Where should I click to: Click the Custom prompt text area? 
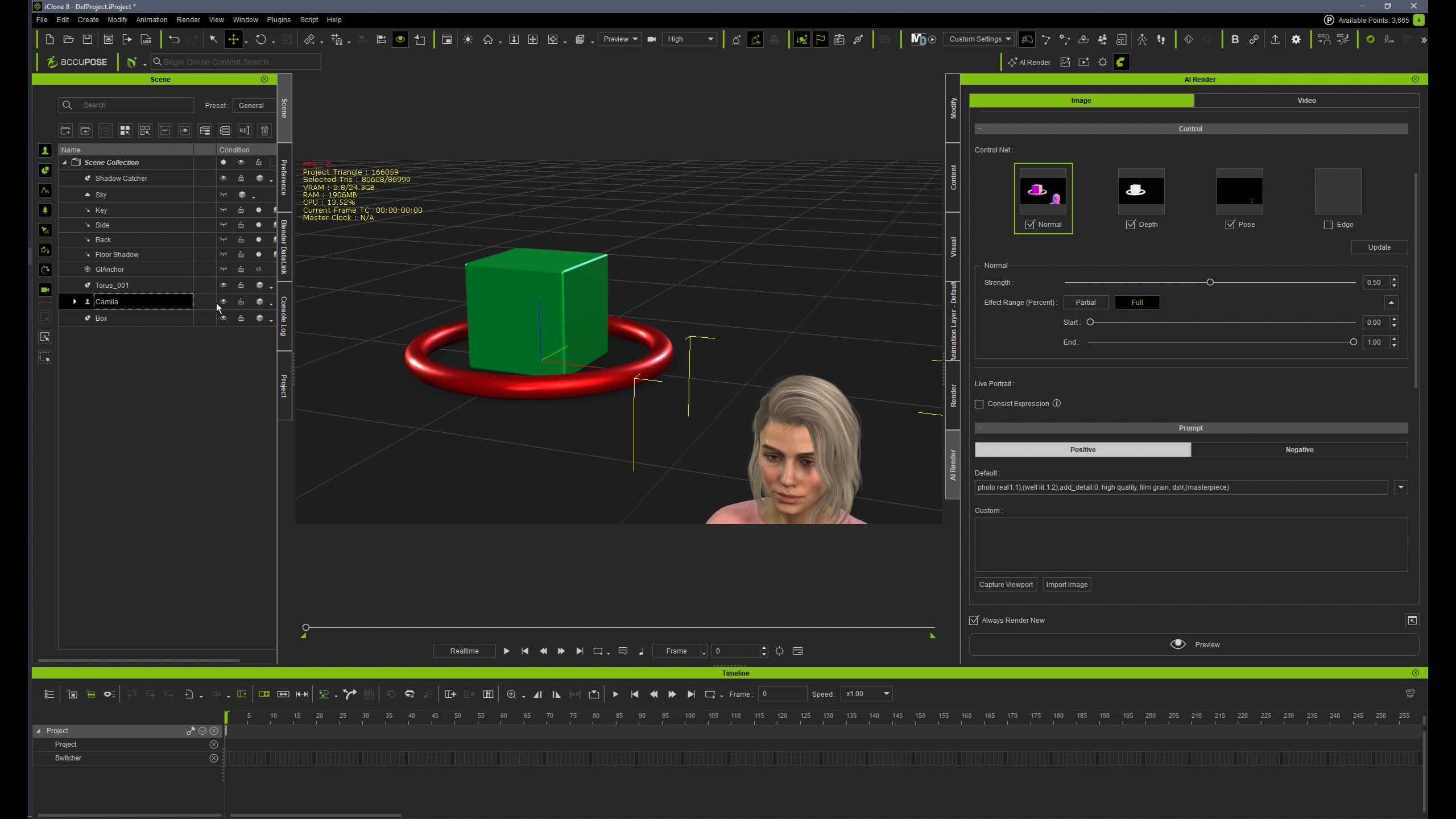(x=1190, y=544)
